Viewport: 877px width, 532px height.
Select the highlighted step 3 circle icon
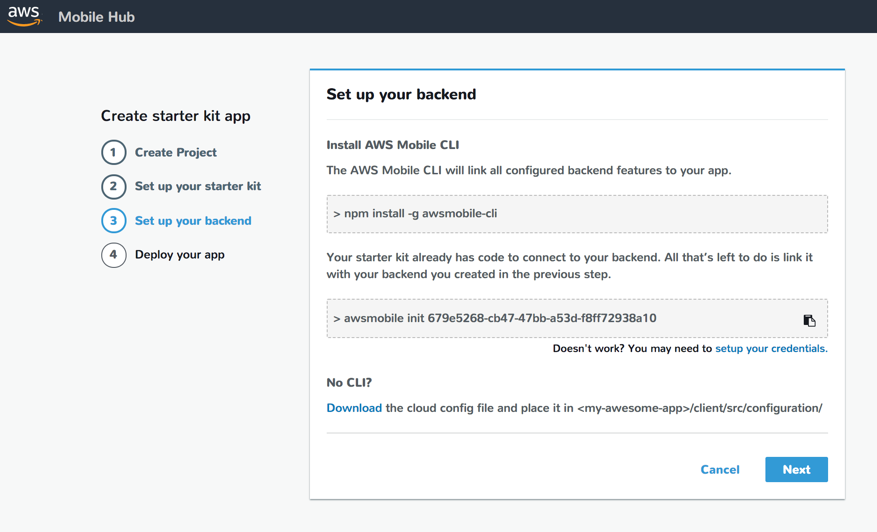tap(114, 220)
